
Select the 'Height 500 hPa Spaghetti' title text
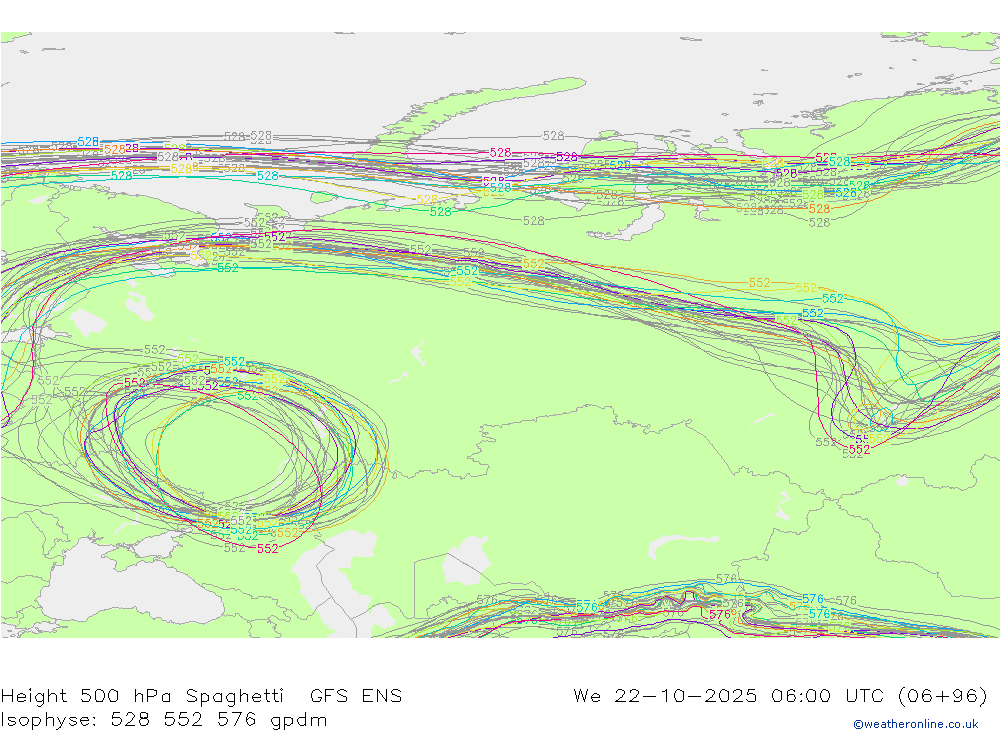(142, 695)
